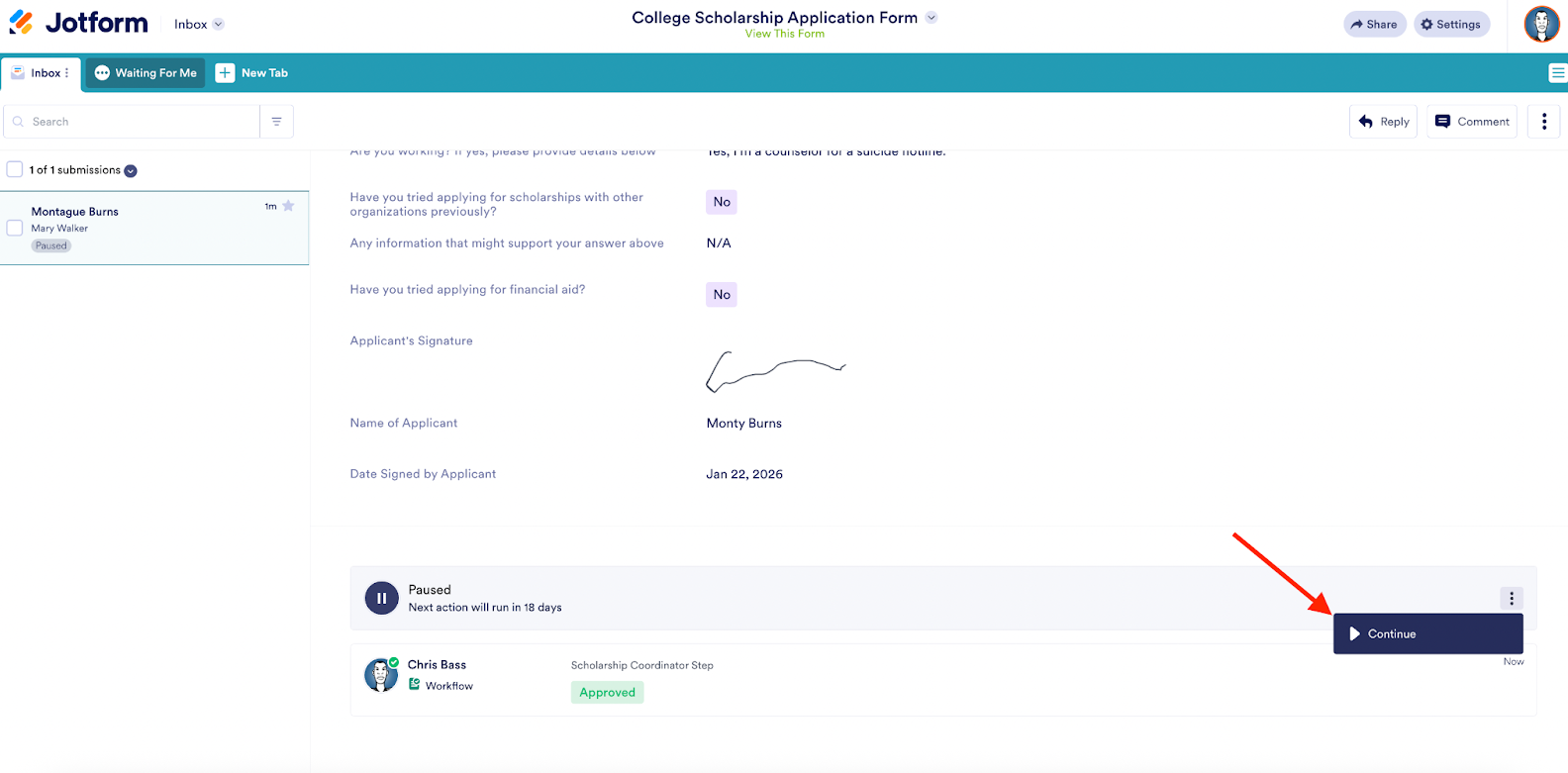
Task: Open the search filter icon
Action: (276, 122)
